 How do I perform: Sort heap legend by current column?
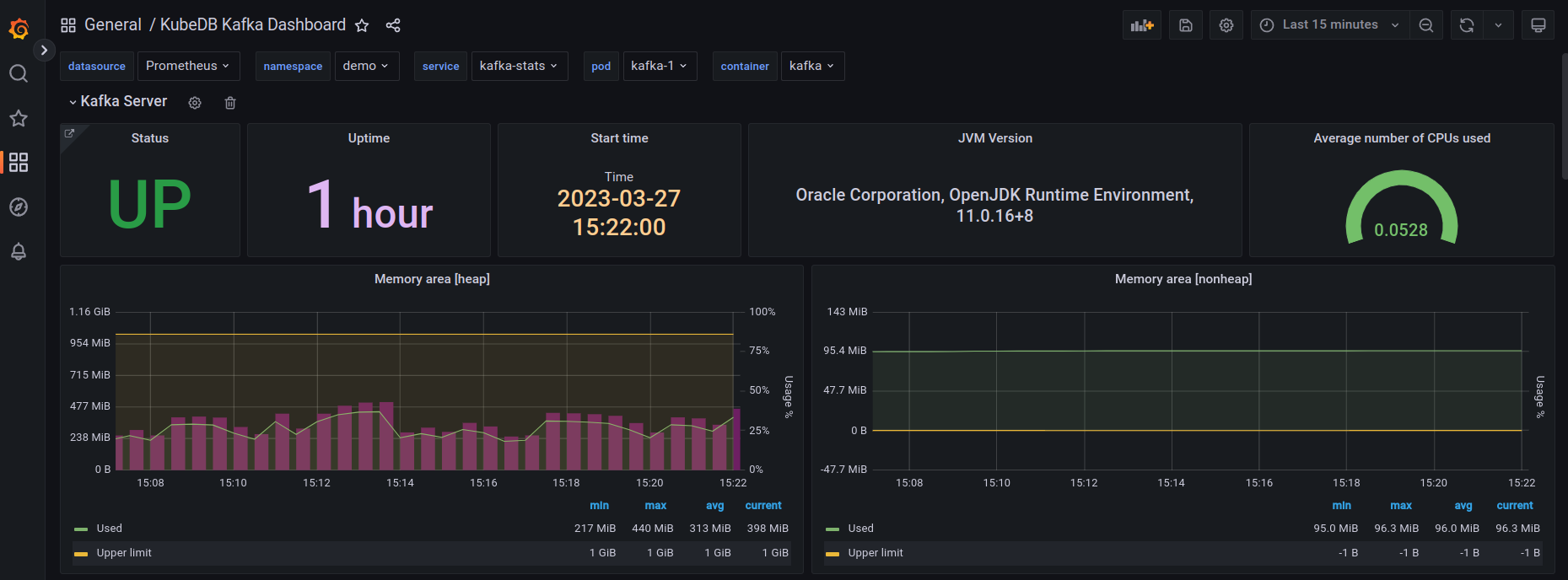coord(763,506)
